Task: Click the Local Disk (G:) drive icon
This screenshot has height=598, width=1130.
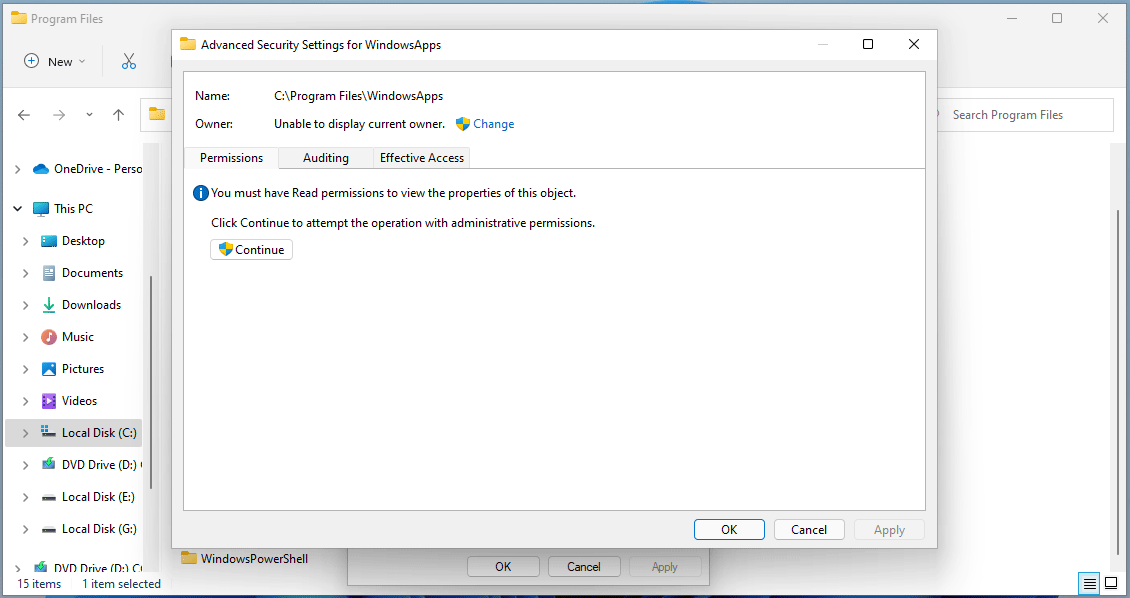Action: tap(49, 529)
